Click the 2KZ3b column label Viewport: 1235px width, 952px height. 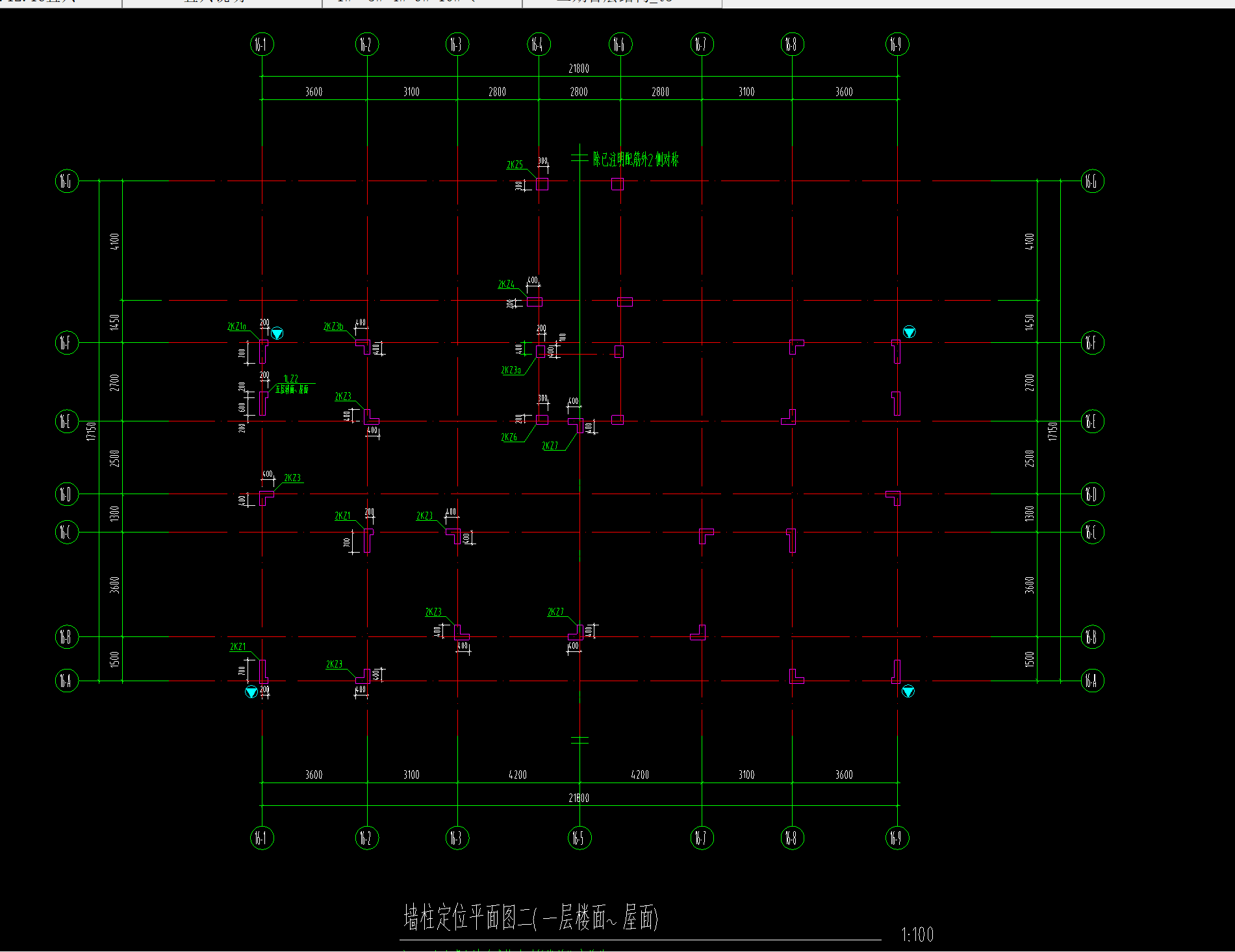pyautogui.click(x=333, y=327)
